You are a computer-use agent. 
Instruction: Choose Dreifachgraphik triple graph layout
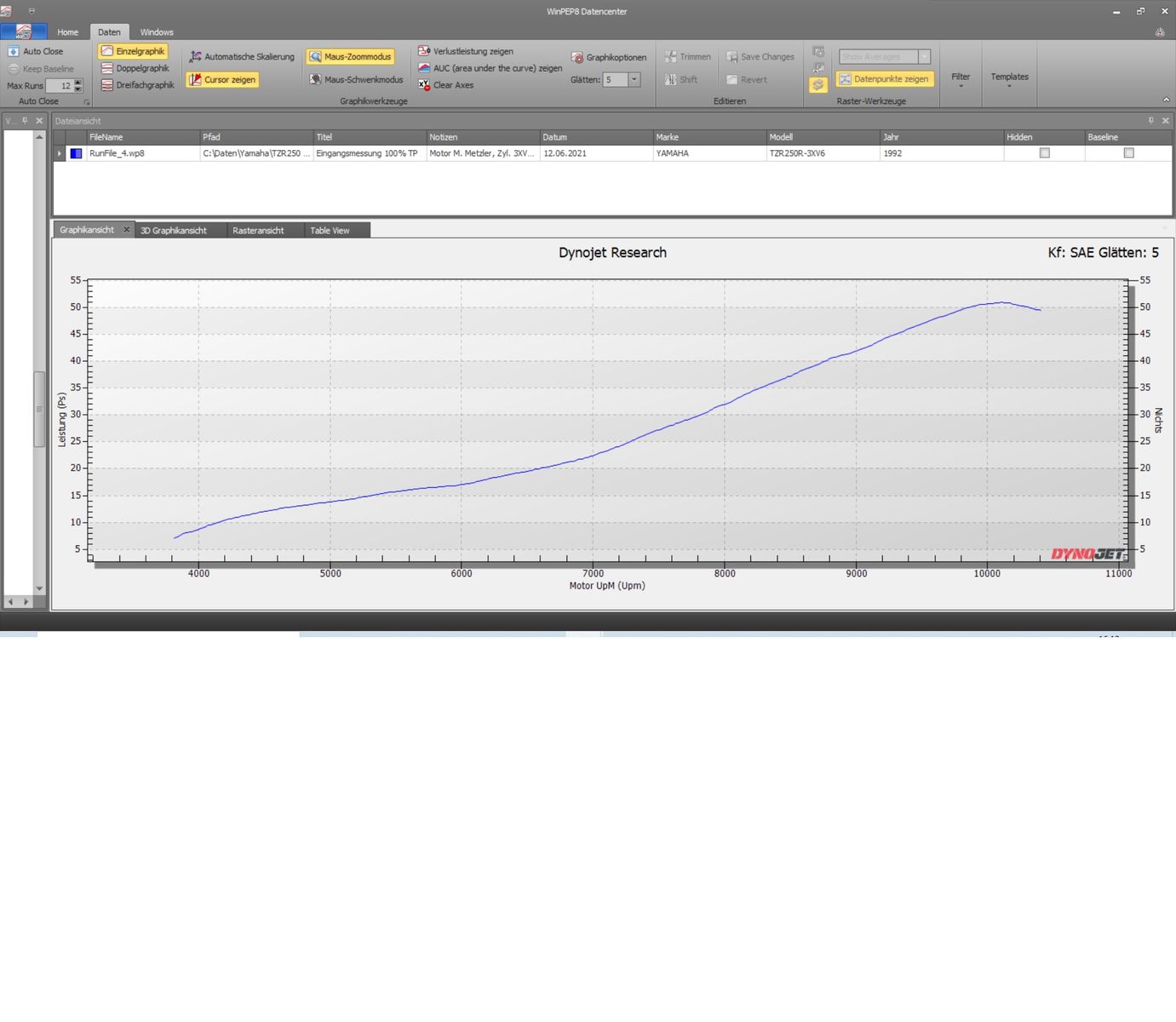[137, 85]
